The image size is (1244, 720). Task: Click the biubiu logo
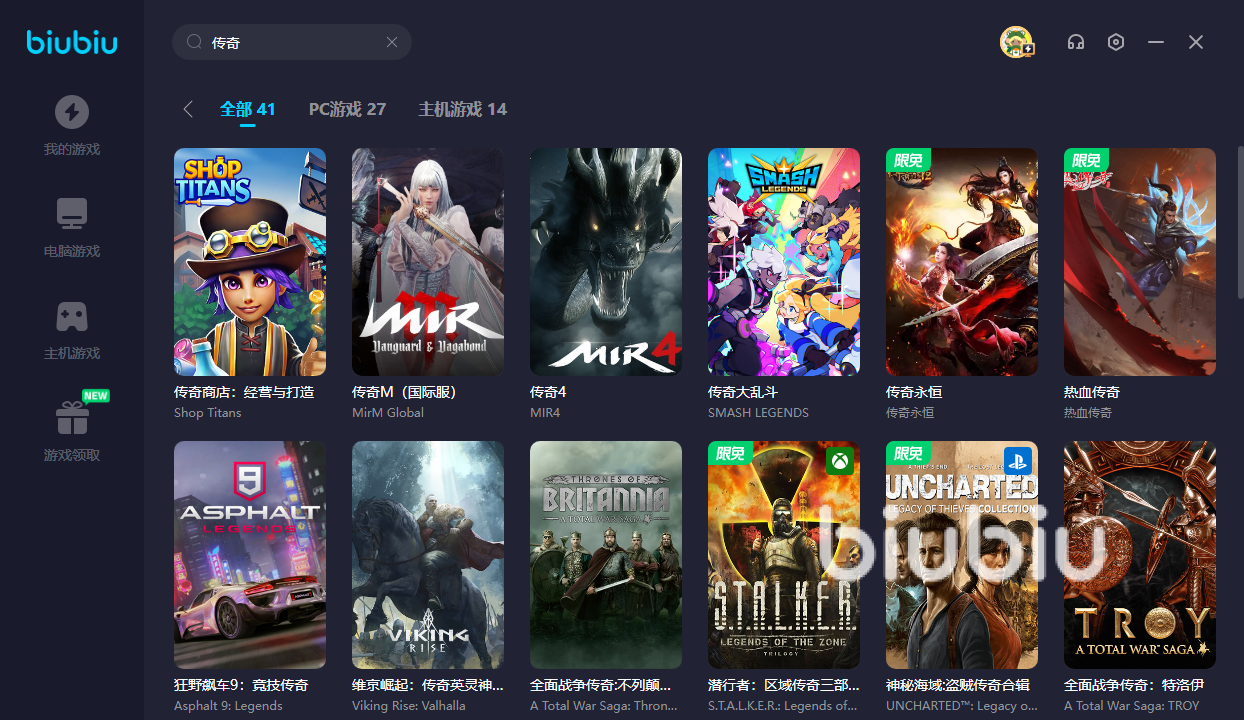point(72,42)
